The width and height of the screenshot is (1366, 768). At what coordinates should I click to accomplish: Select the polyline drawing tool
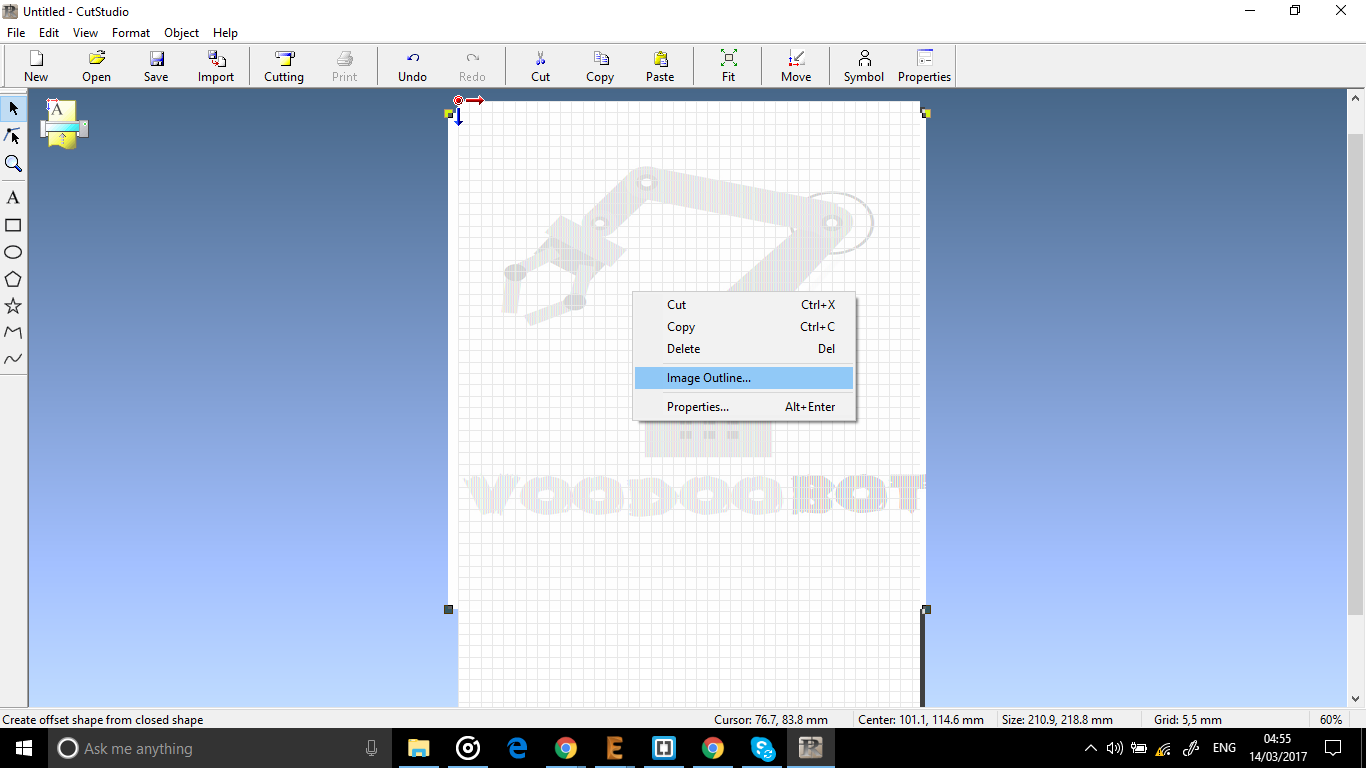(13, 332)
